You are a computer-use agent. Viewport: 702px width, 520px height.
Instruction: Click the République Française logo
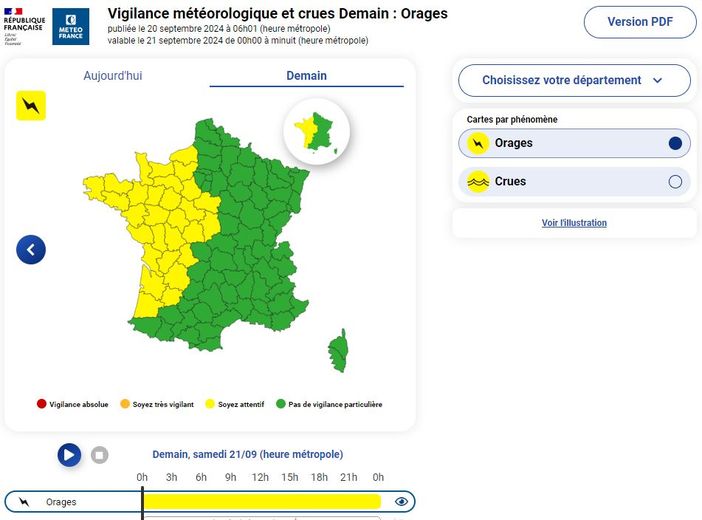pyautogui.click(x=24, y=26)
